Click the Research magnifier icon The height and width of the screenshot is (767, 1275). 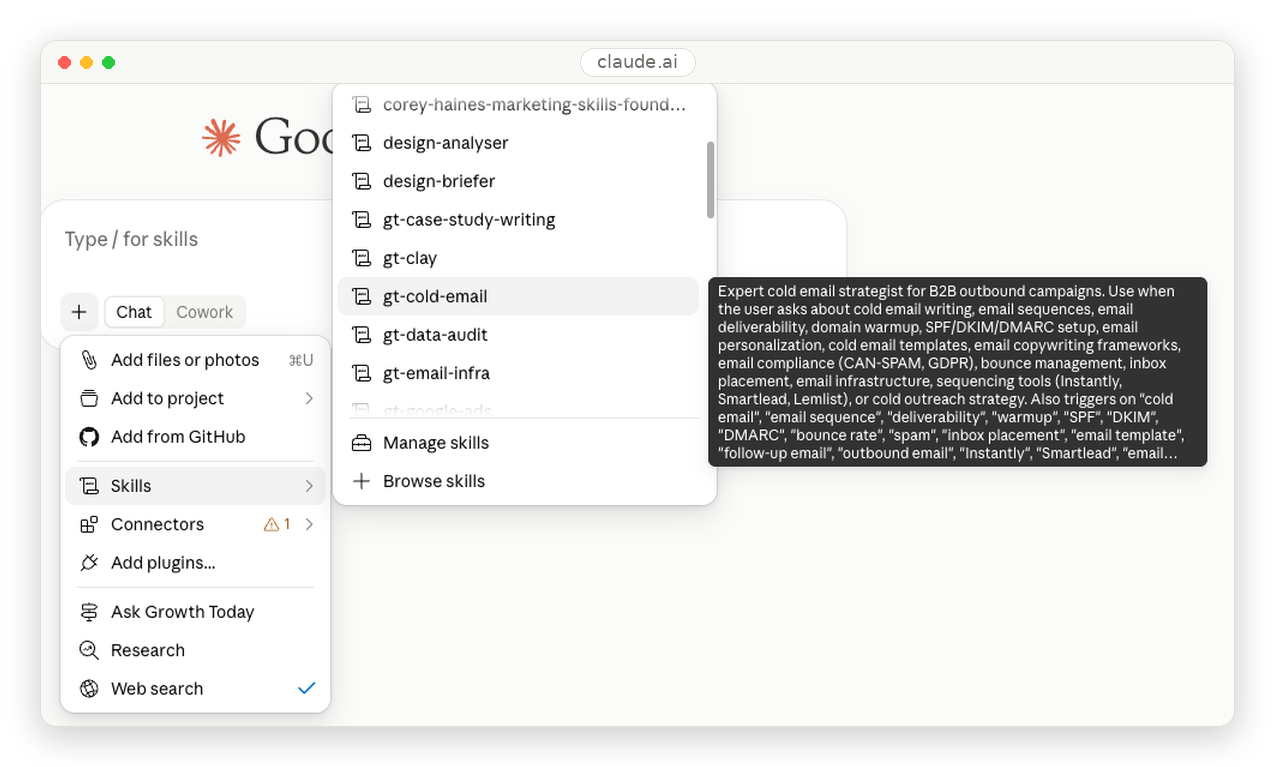89,650
